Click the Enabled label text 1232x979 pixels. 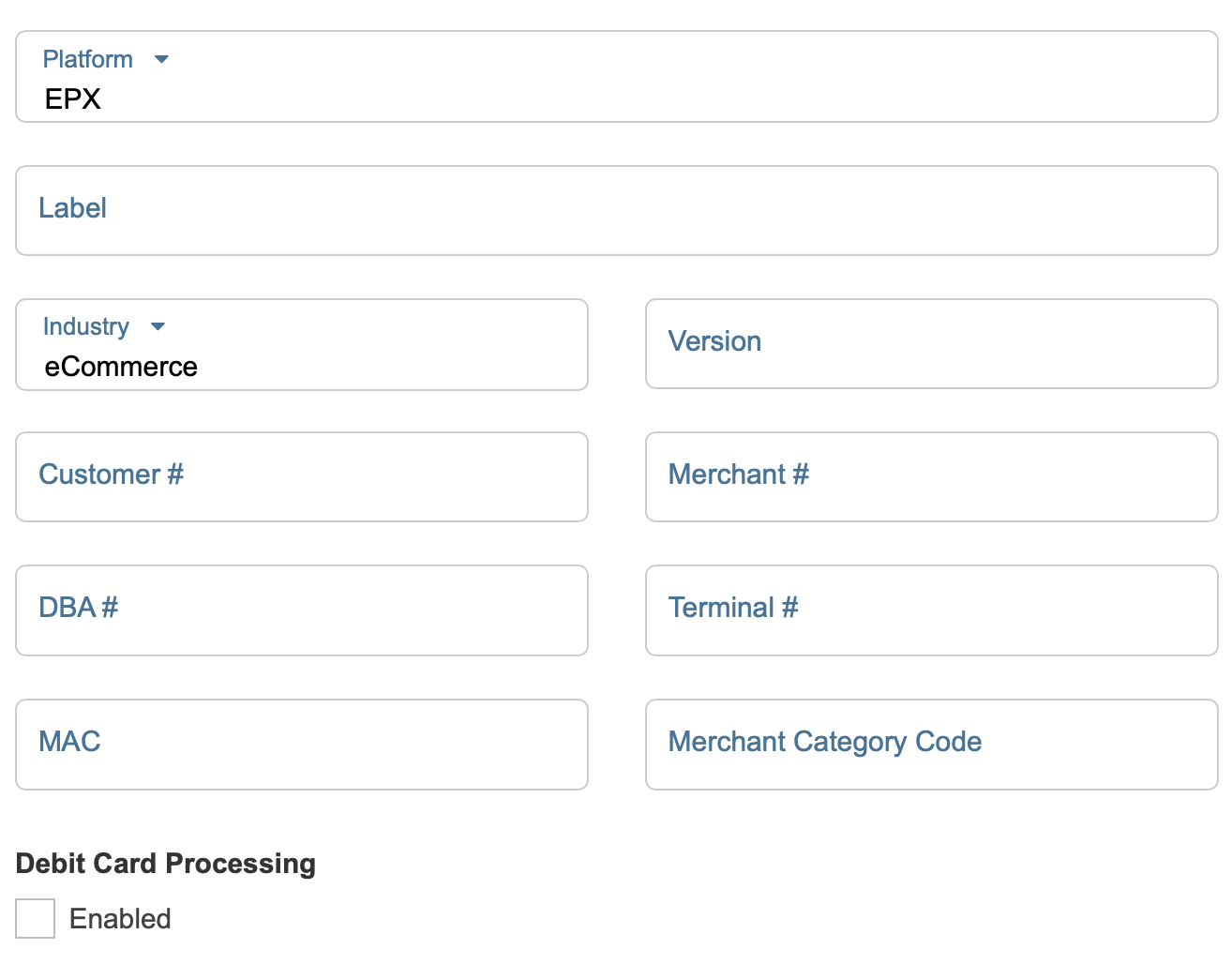click(x=120, y=919)
